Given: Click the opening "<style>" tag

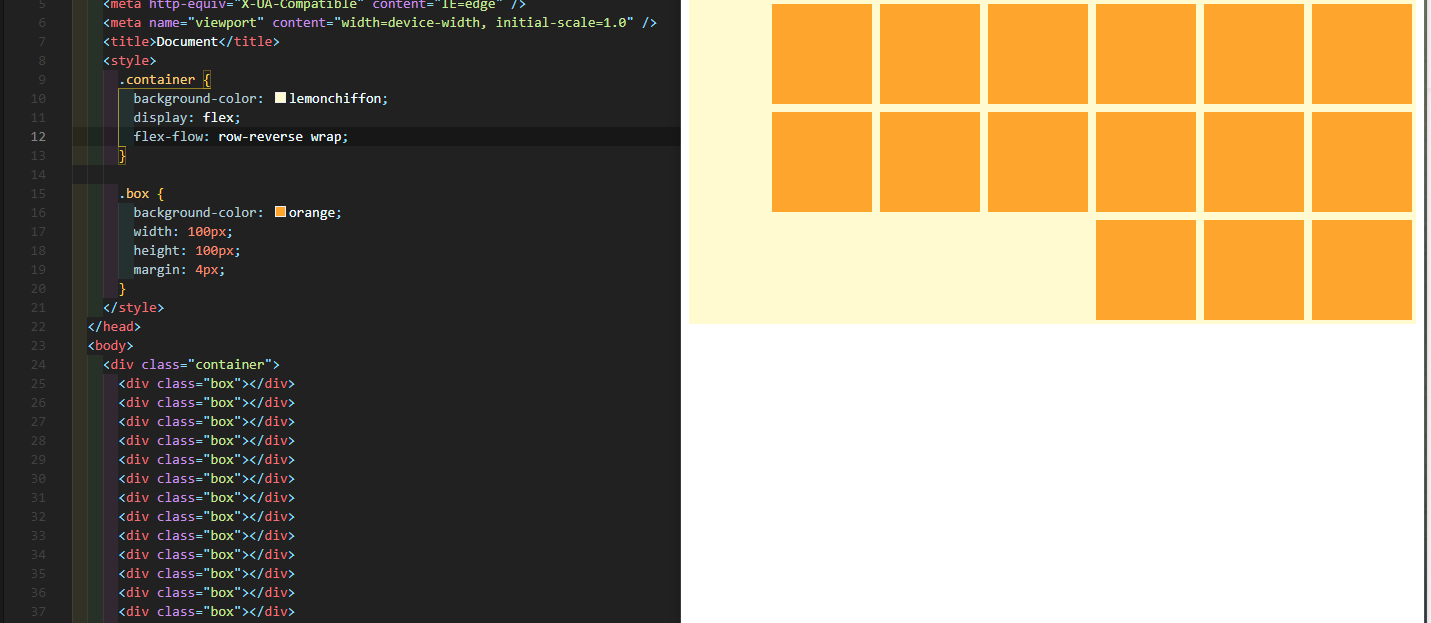Looking at the screenshot, I should [x=129, y=60].
